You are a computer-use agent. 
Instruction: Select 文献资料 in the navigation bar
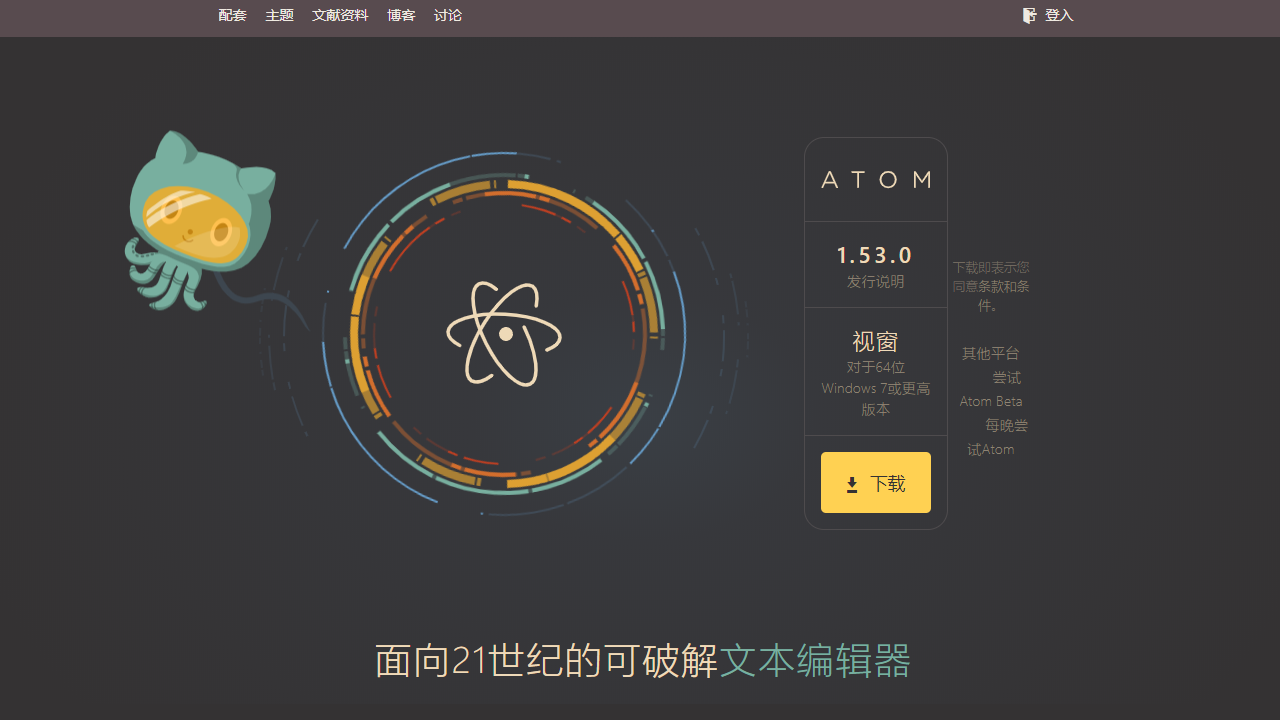tap(340, 15)
